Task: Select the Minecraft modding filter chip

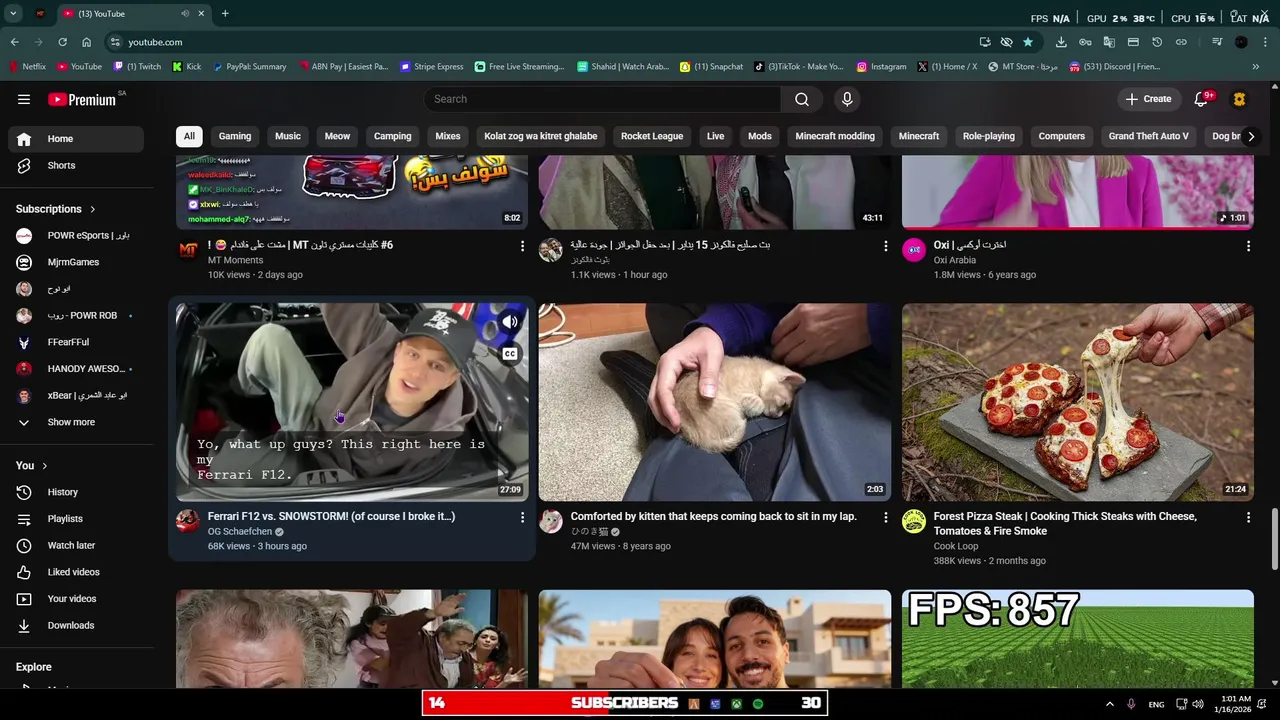Action: click(x=835, y=136)
